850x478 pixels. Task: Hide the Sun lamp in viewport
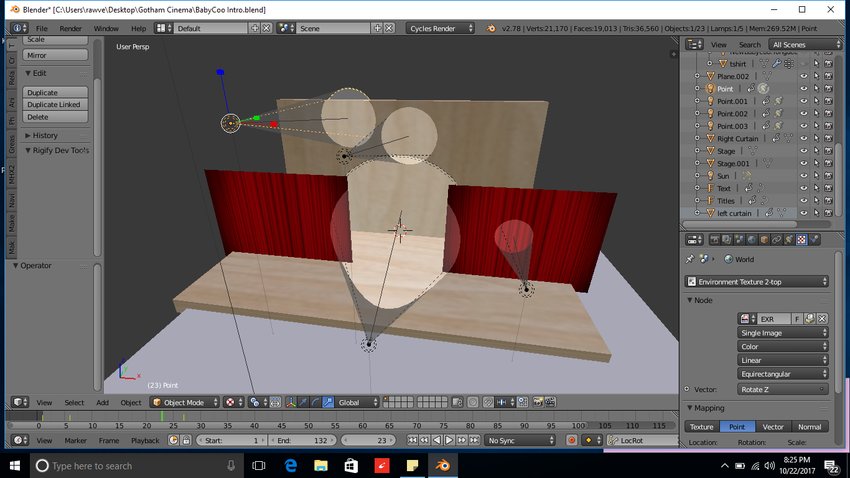click(x=804, y=176)
